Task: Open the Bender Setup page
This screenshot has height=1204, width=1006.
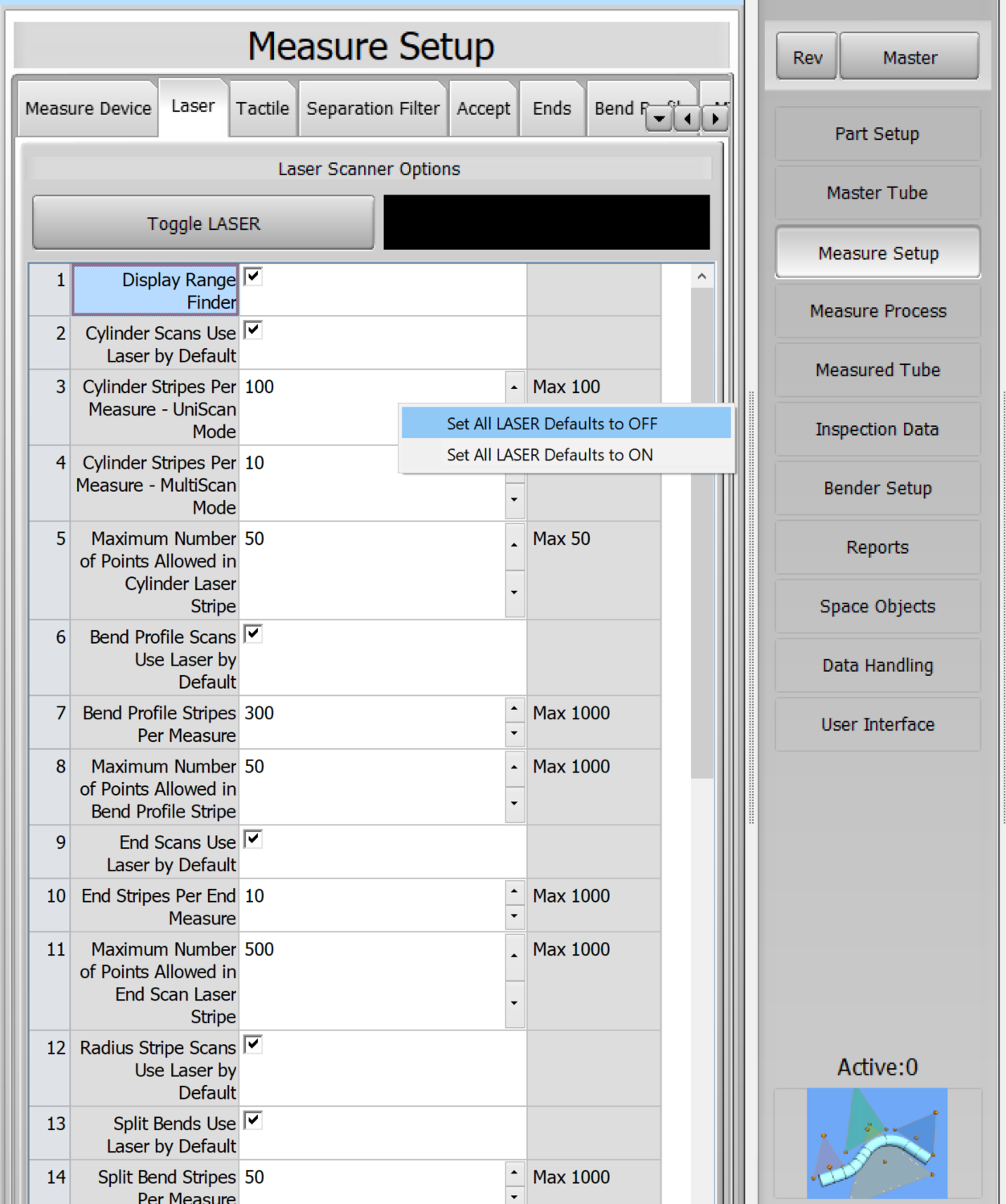Action: 877,489
